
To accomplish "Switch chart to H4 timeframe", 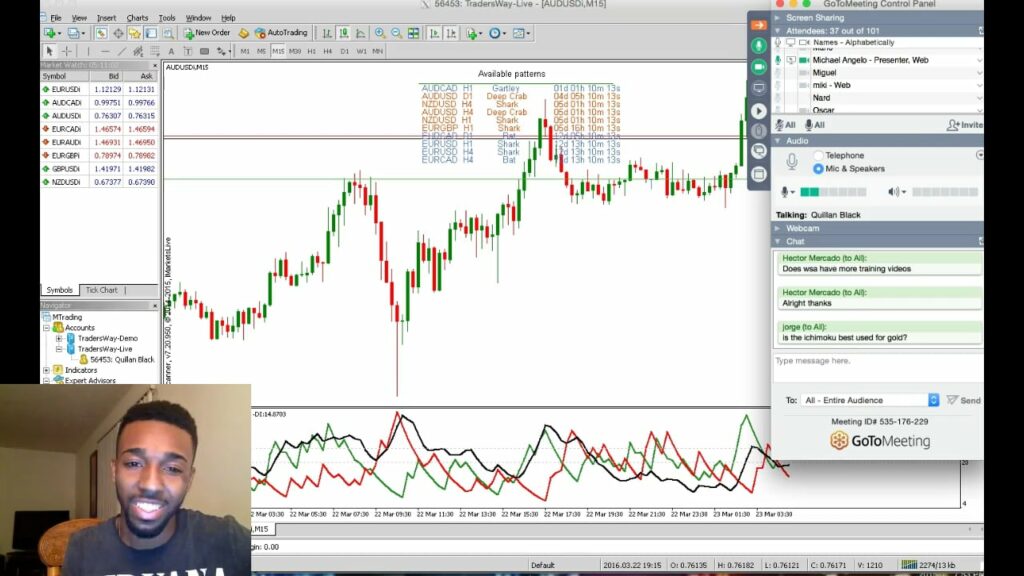I will tap(328, 51).
